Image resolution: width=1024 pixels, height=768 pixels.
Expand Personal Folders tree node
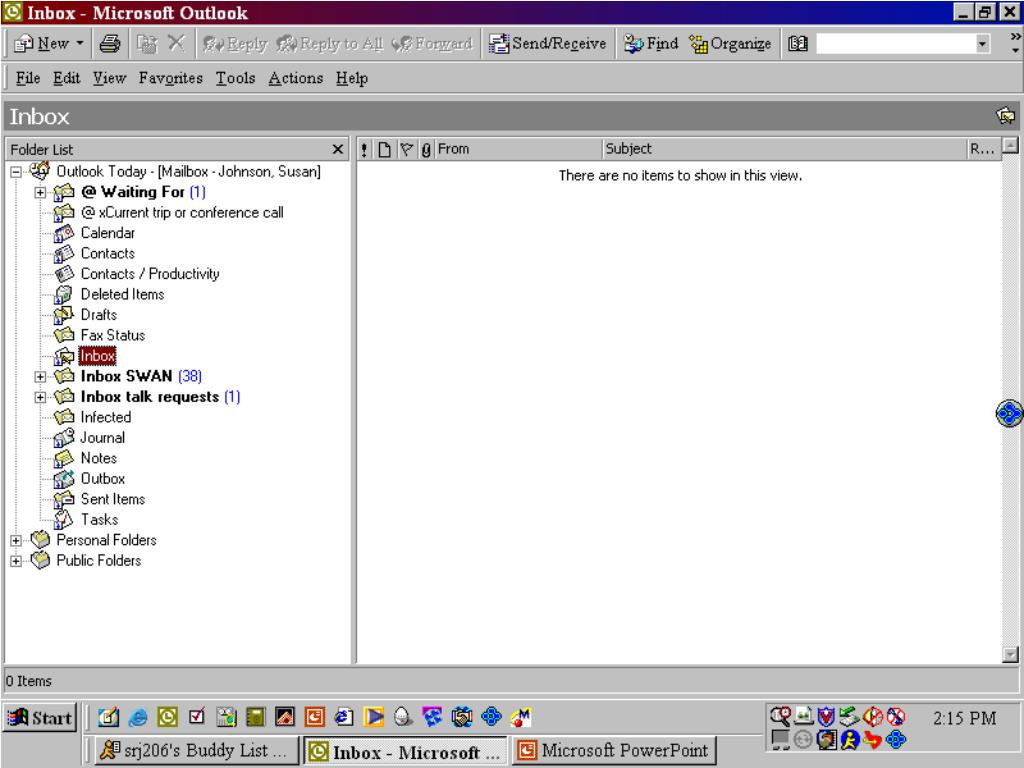(x=16, y=541)
